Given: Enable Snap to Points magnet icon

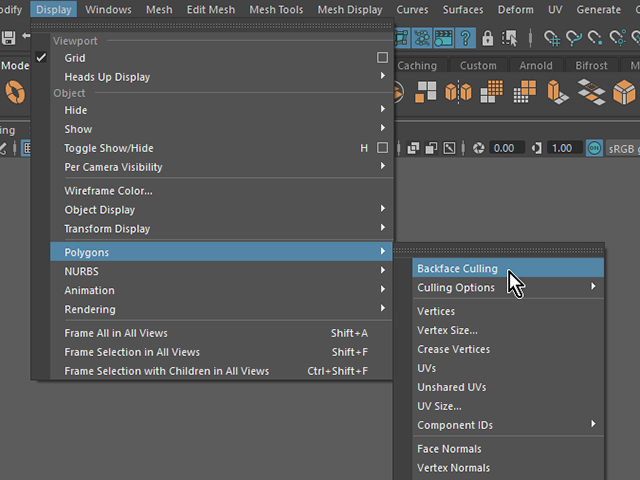Looking at the screenshot, I should 595,38.
